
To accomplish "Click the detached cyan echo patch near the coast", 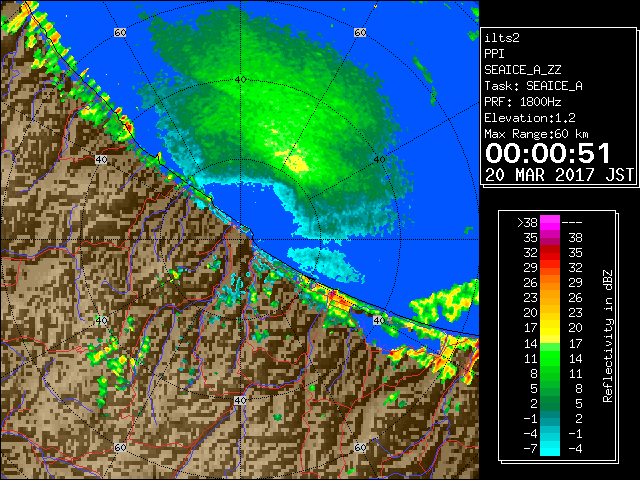I will [x=327, y=264].
